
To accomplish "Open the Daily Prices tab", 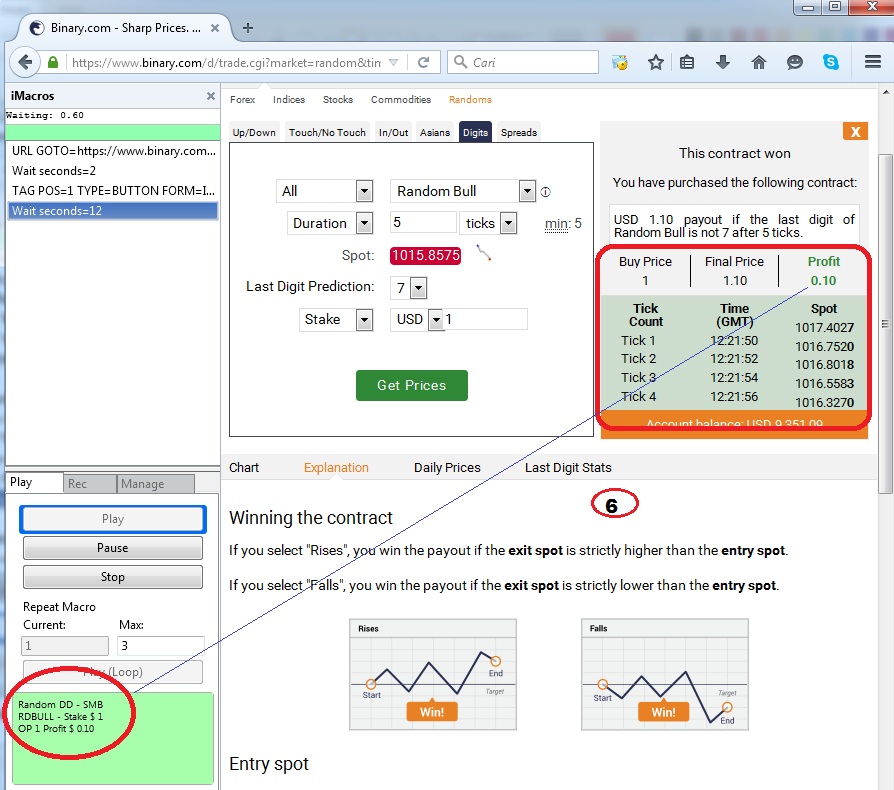I will pyautogui.click(x=447, y=468).
